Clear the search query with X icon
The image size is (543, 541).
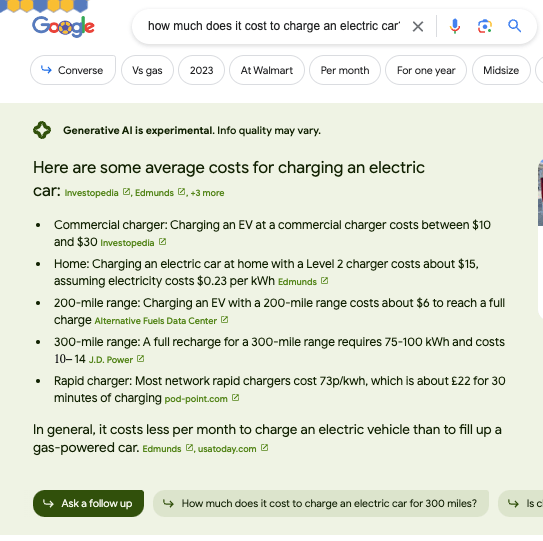(418, 26)
